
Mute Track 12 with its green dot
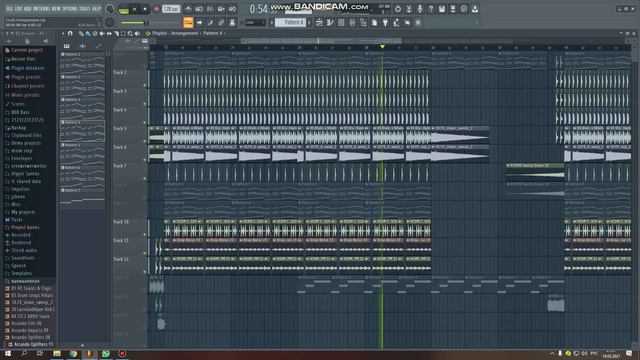click(x=145, y=272)
